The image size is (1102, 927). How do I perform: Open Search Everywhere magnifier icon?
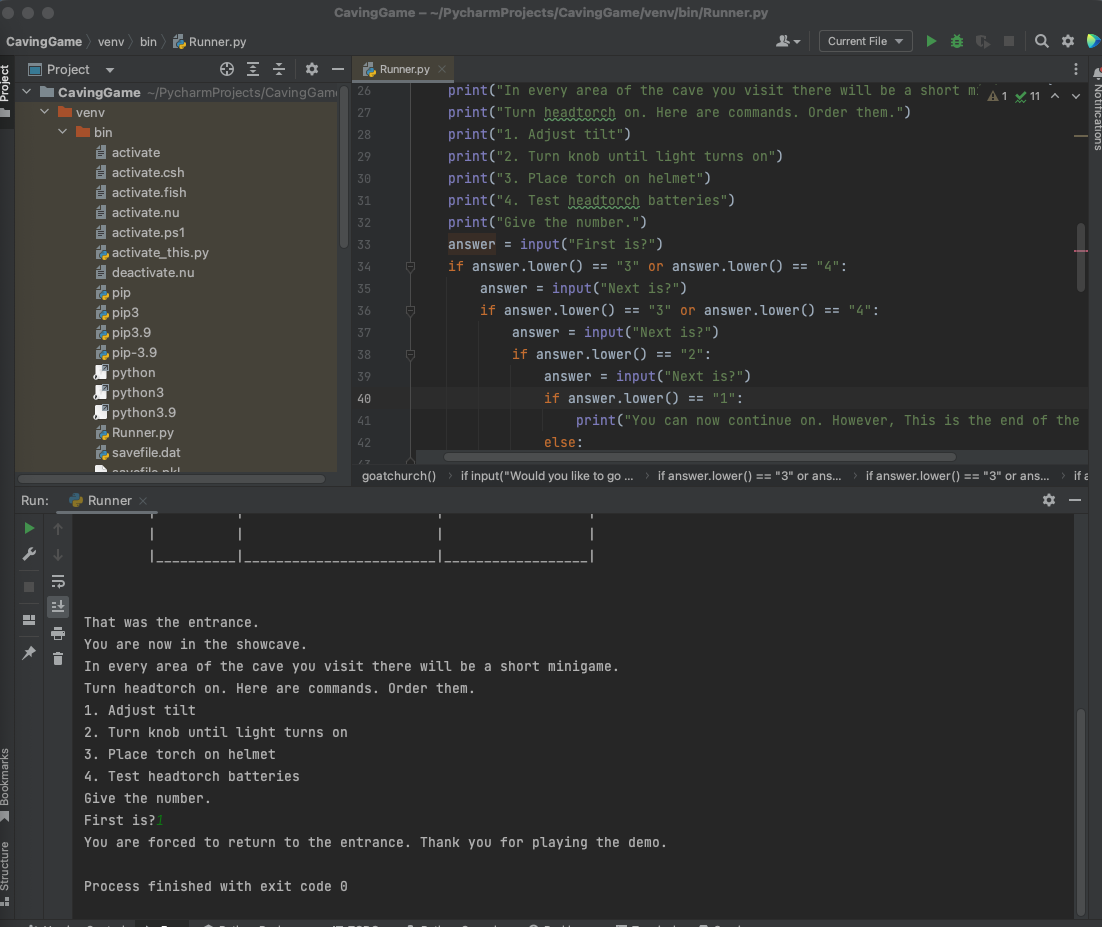point(1042,41)
